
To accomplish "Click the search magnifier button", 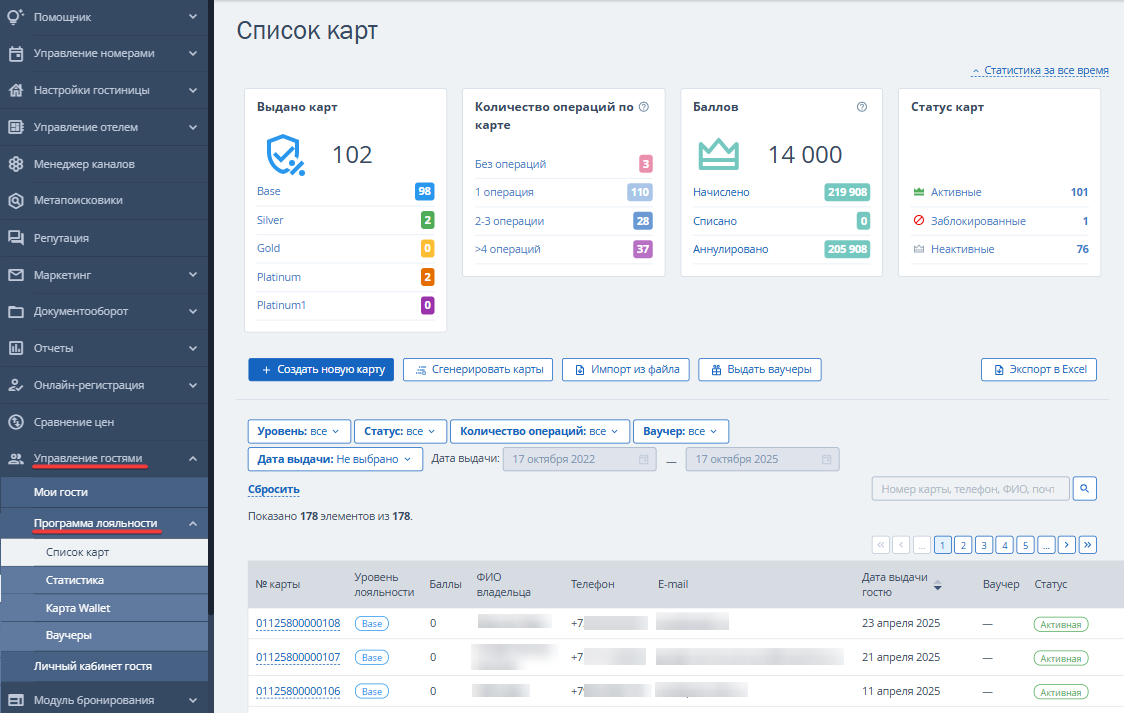I will (x=1085, y=488).
